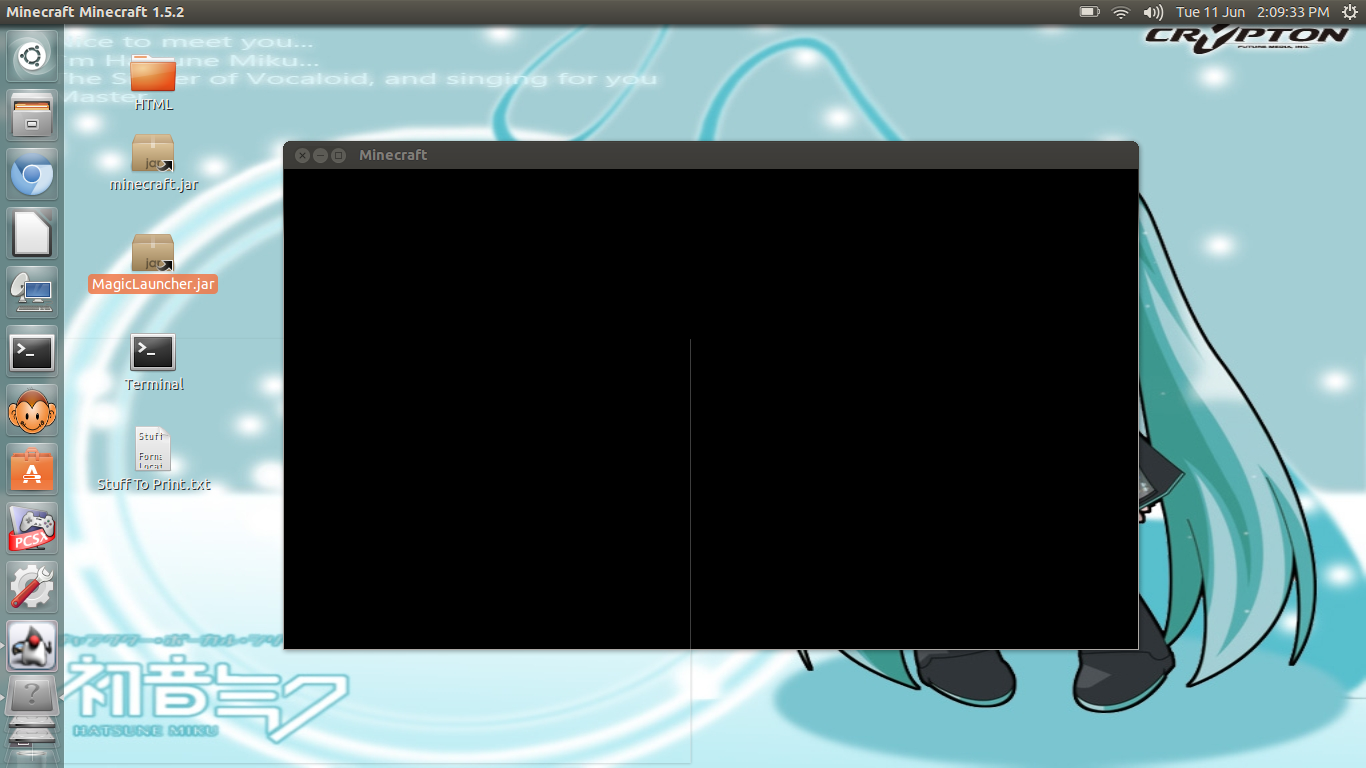
Task: Open the monkey face application in launcher
Action: [x=32, y=411]
